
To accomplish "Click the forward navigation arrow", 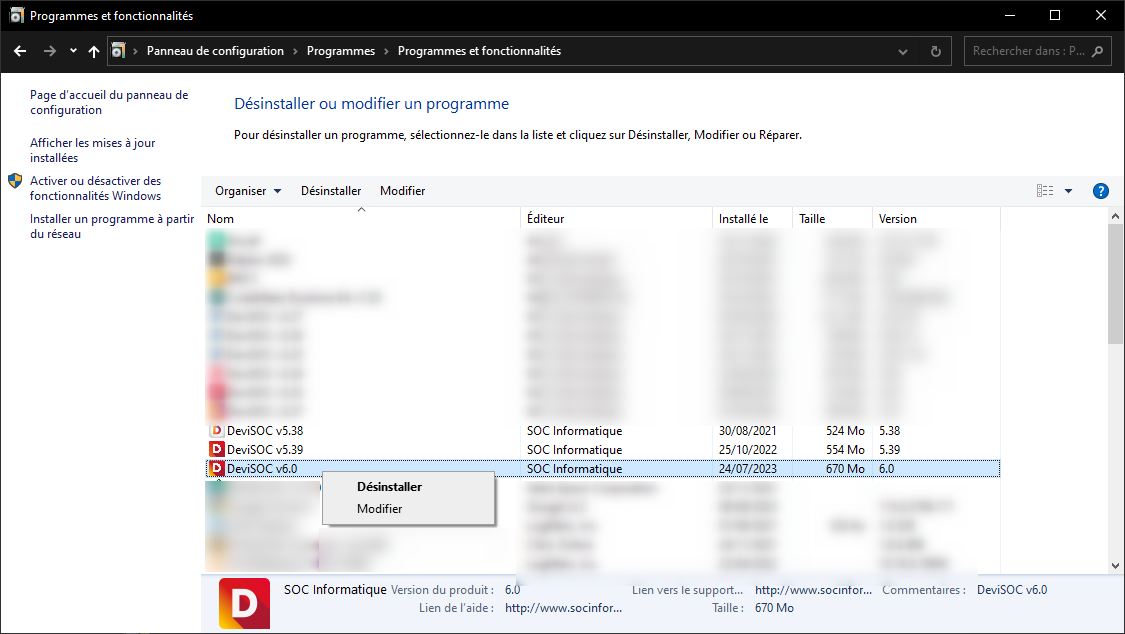I will click(50, 51).
